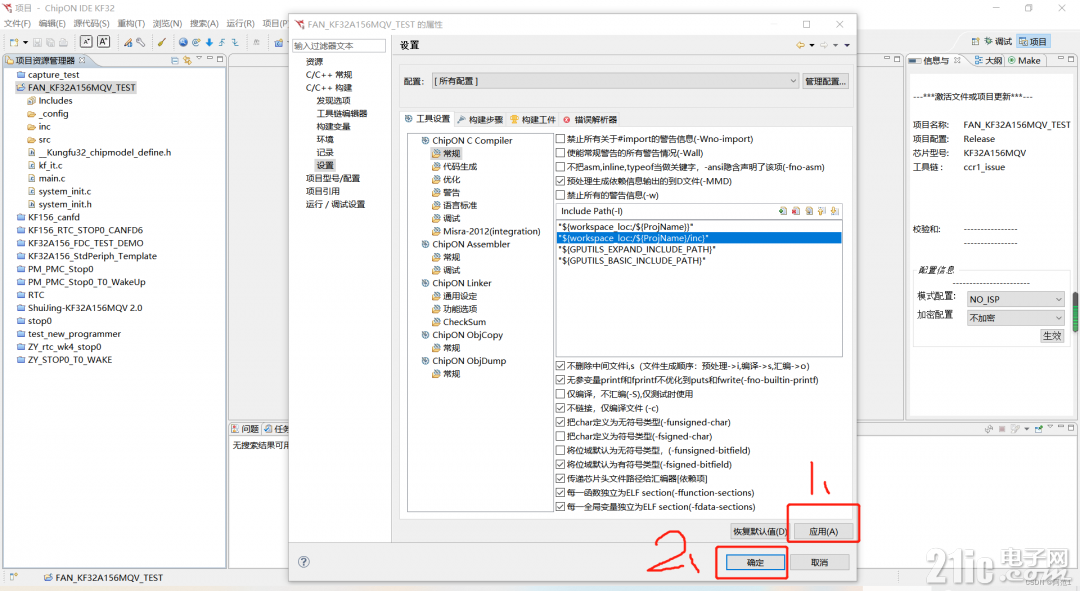Switch to the 错误解析器 tab
This screenshot has height=591, width=1080.
pos(590,120)
